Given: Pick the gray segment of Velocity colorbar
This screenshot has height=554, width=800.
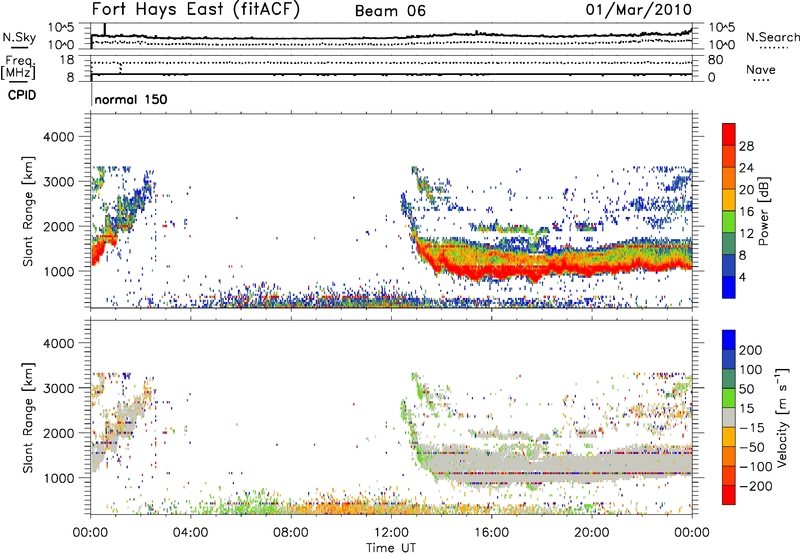Looking at the screenshot, I should (729, 418).
